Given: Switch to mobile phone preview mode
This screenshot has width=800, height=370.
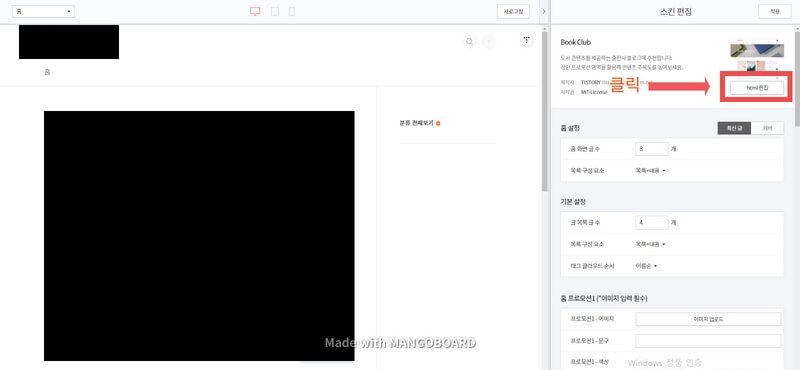Looking at the screenshot, I should 292,11.
